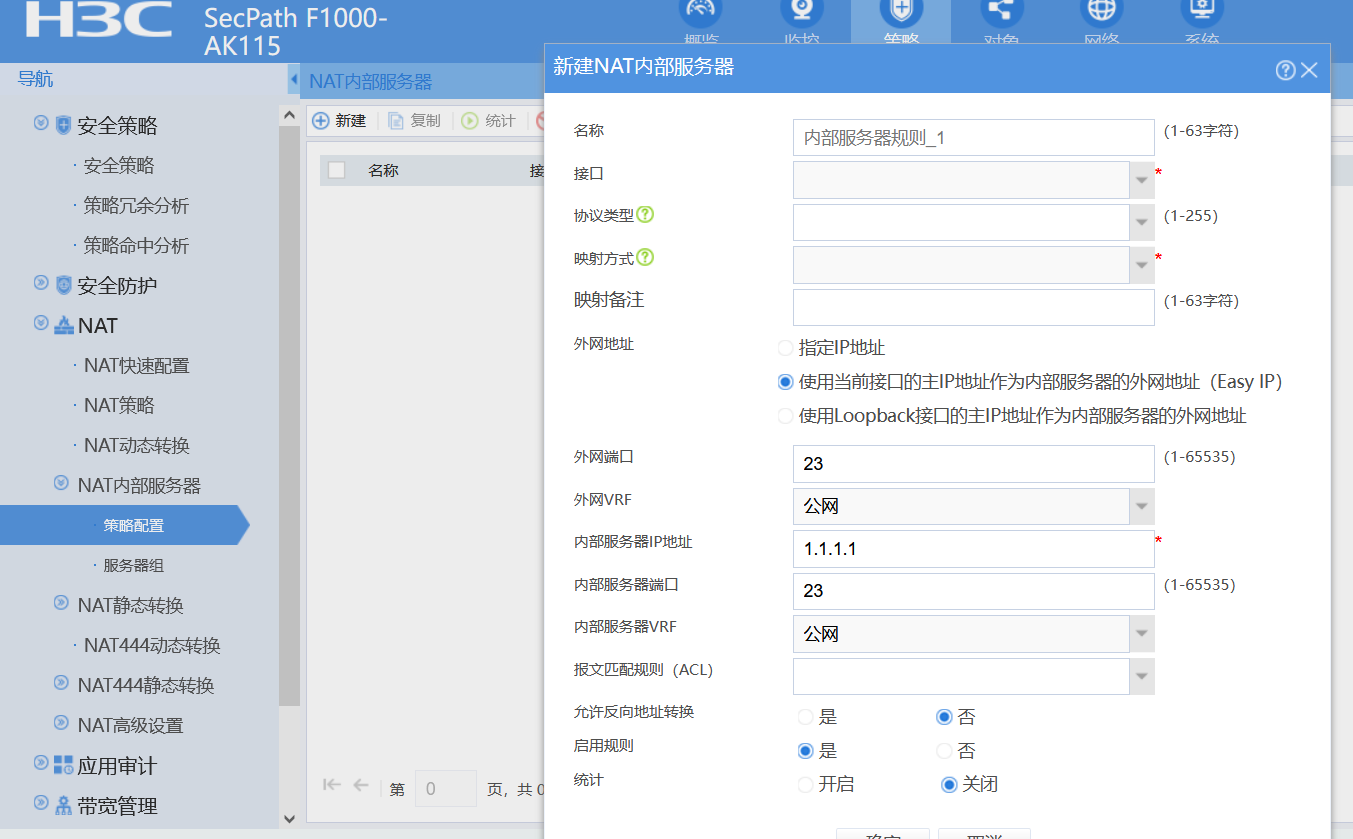The width and height of the screenshot is (1353, 839).
Task: Select the Easy IP external address option
Action: [786, 382]
